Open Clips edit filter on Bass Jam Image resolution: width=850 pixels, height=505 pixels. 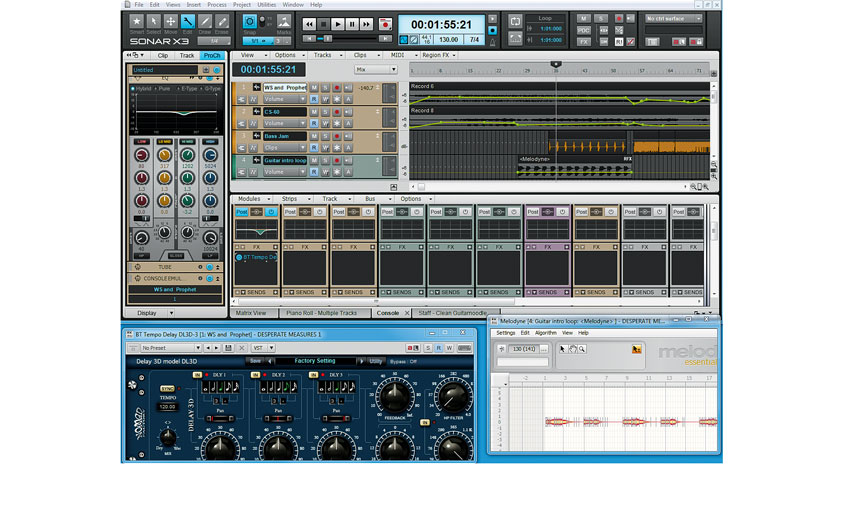tap(285, 148)
